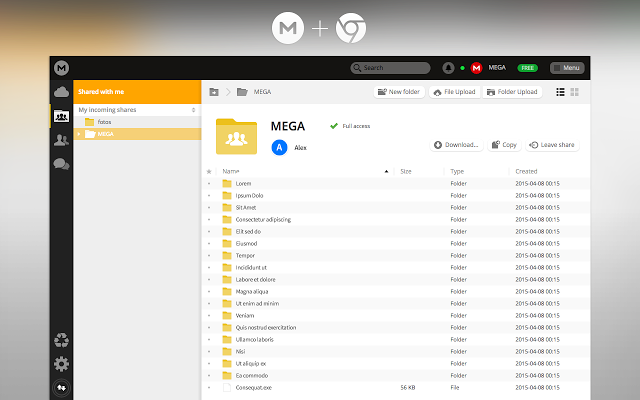This screenshot has height=400, width=640.
Task: Click the fotos folder icon in tree
Action: 89,122
